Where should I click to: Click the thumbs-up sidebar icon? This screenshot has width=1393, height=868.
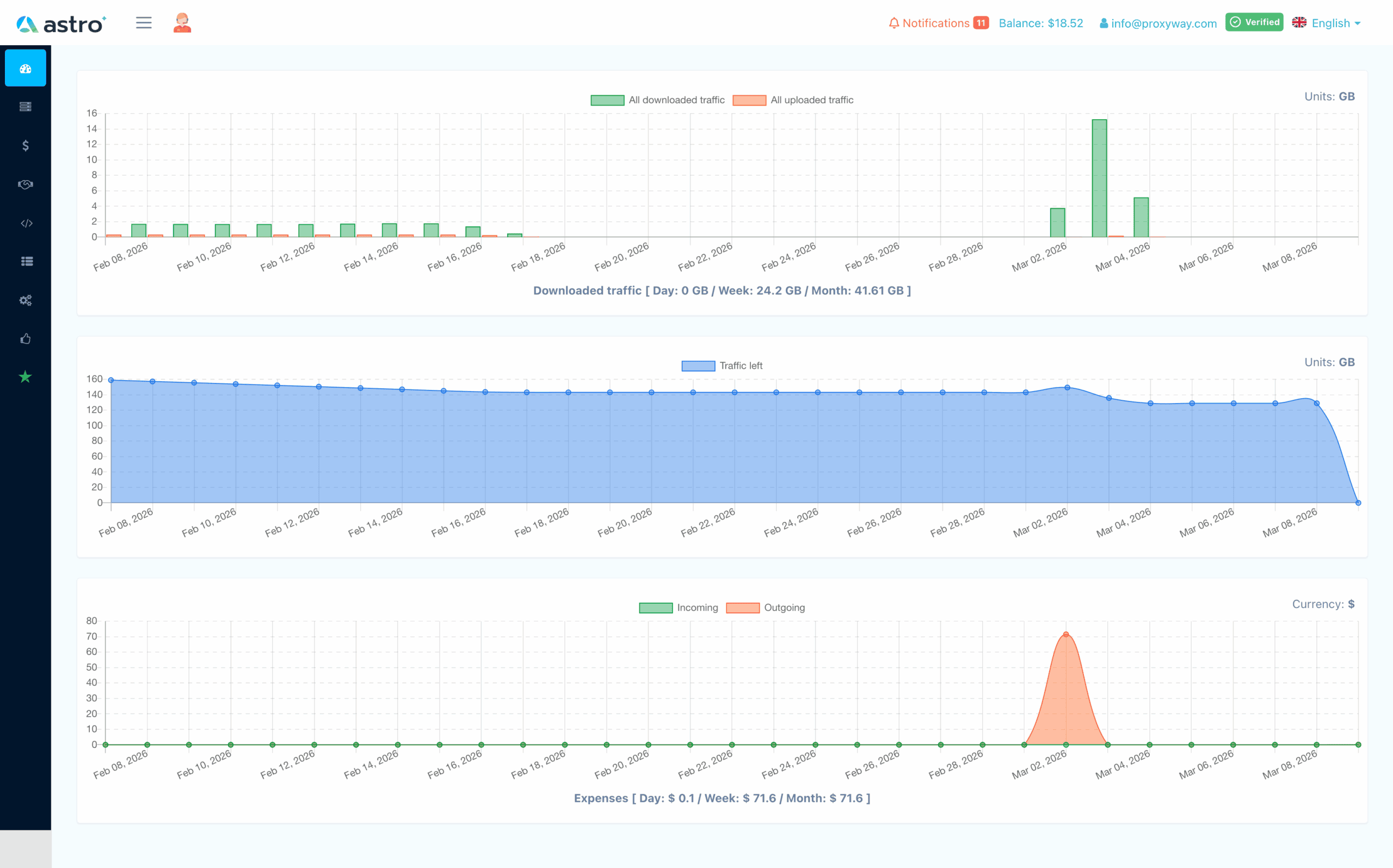pos(25,339)
